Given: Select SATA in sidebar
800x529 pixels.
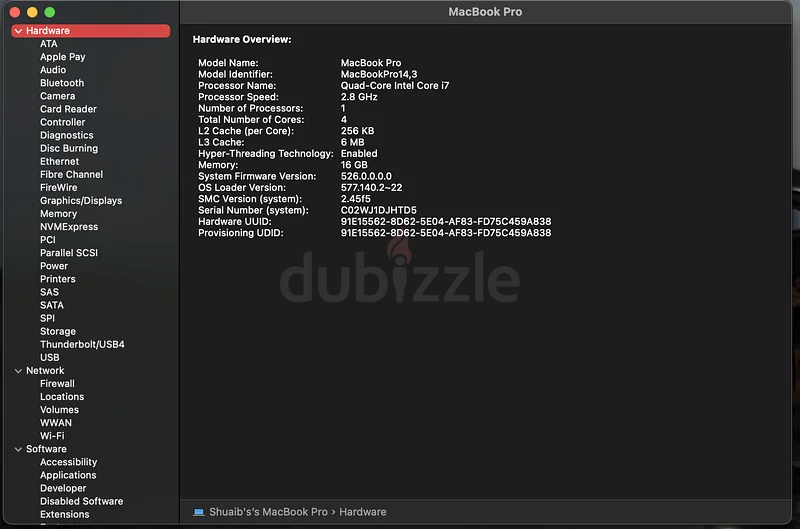Looking at the screenshot, I should (x=52, y=305).
